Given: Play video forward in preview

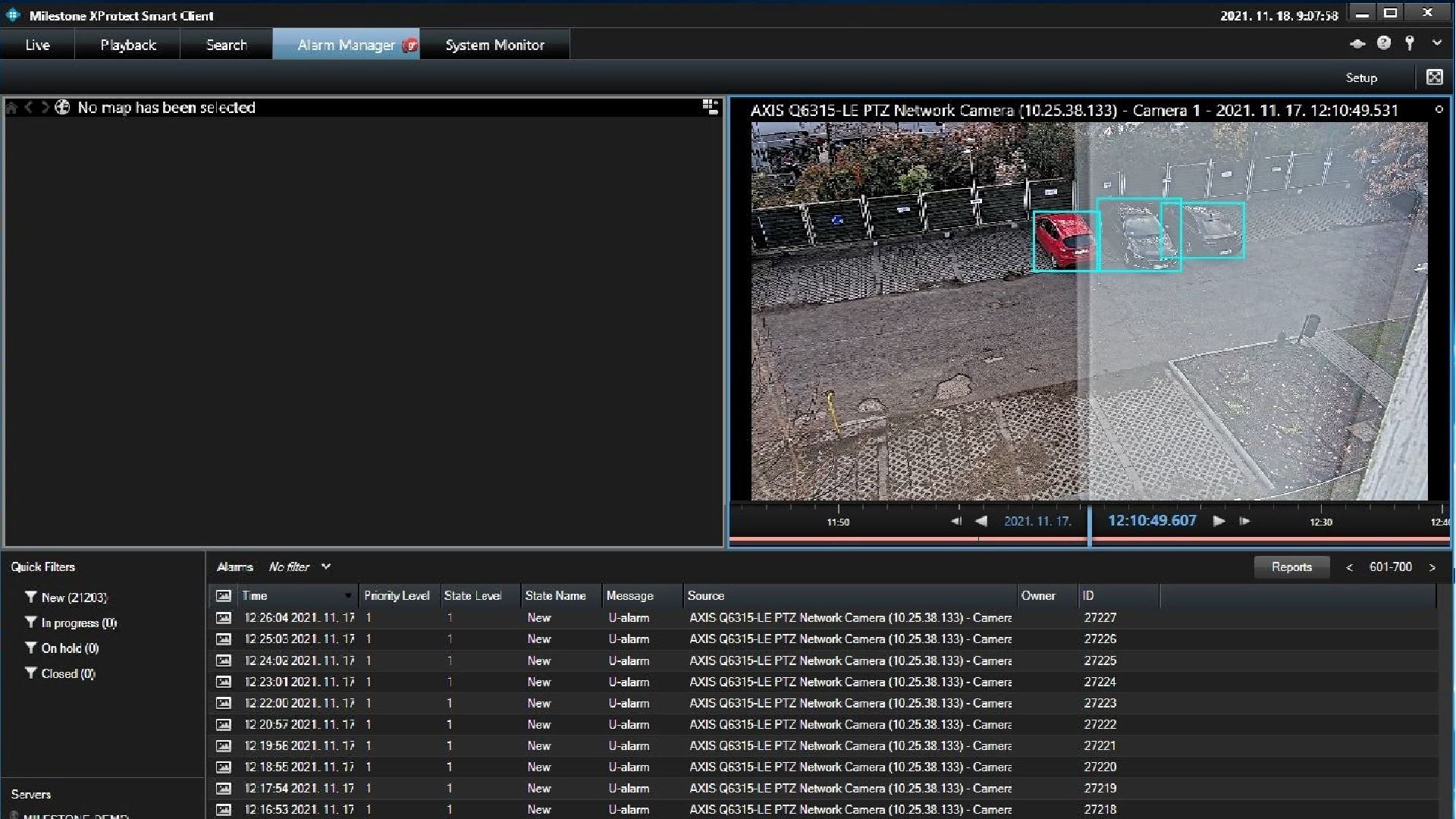Looking at the screenshot, I should click(x=1219, y=521).
